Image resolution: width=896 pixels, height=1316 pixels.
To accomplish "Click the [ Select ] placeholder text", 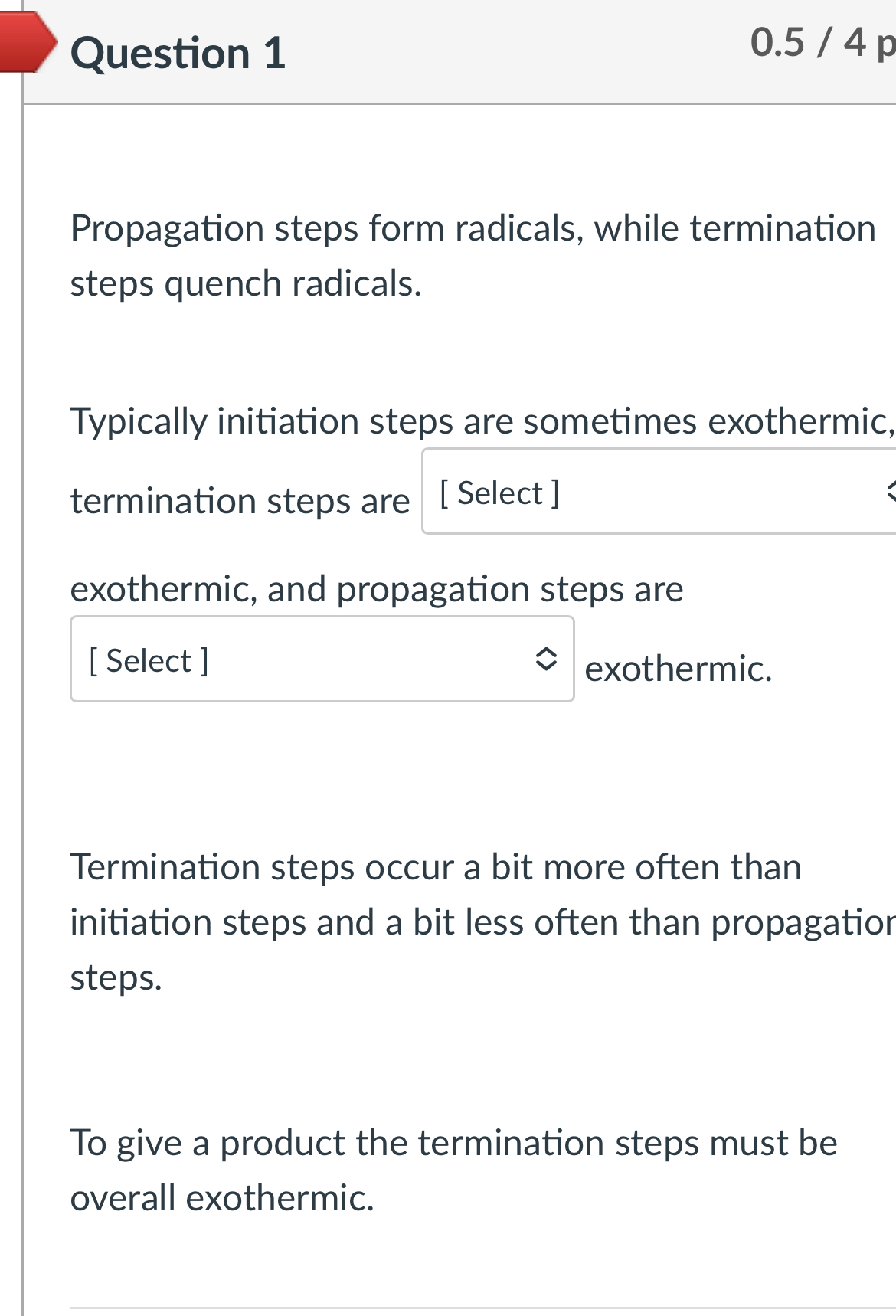I will [498, 493].
